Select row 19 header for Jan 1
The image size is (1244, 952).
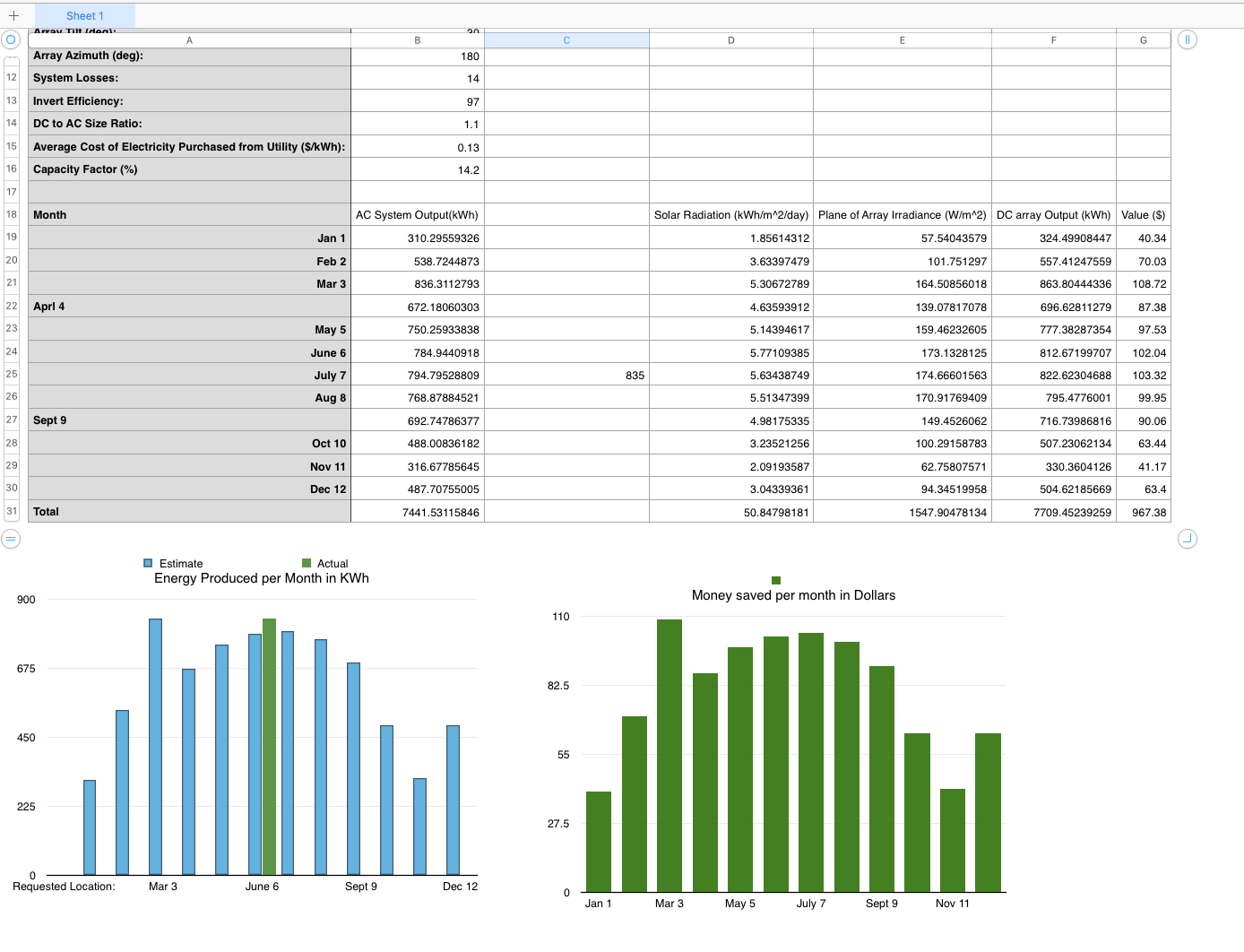11,238
